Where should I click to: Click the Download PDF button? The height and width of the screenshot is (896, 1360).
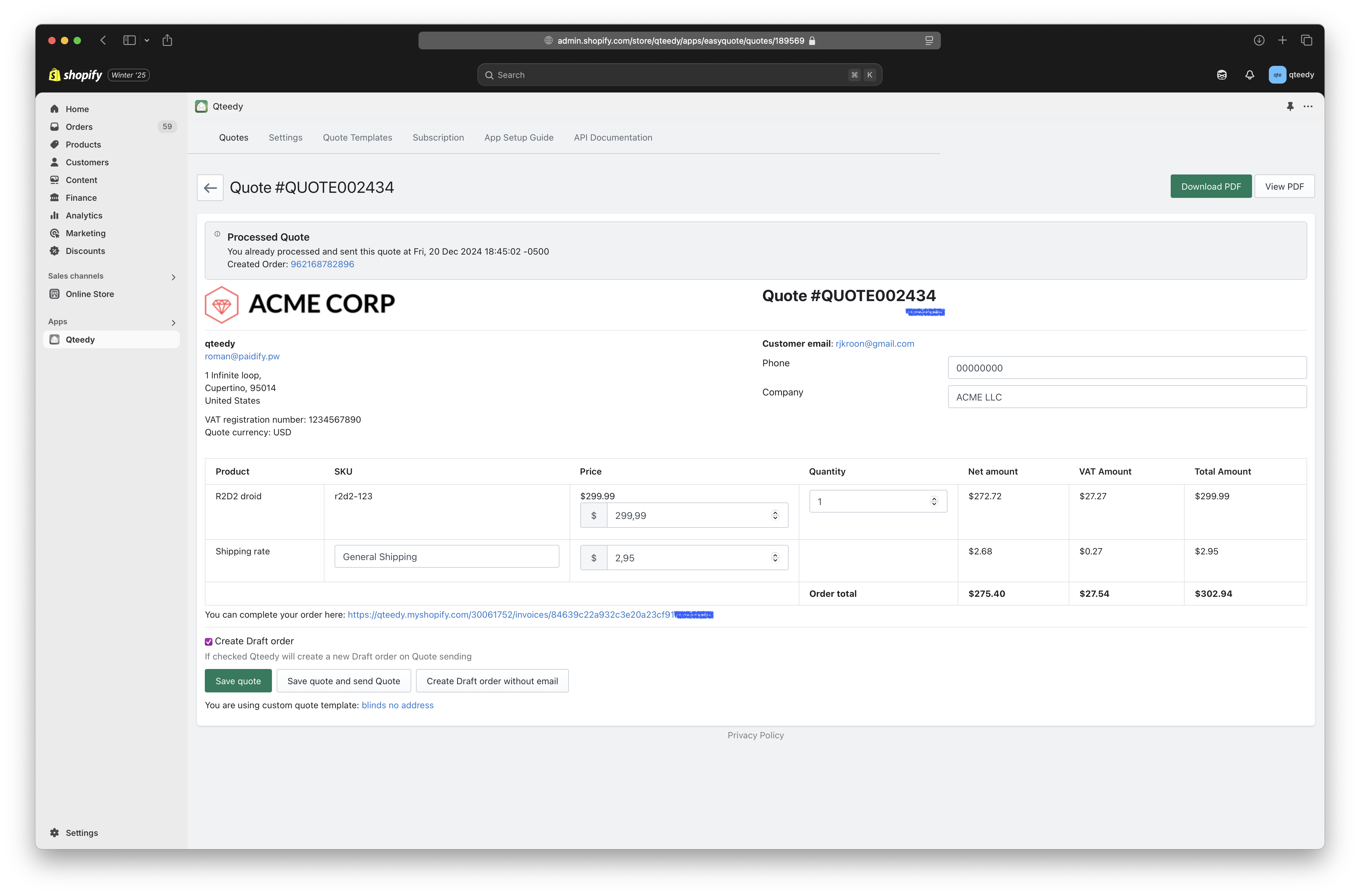[1210, 187]
